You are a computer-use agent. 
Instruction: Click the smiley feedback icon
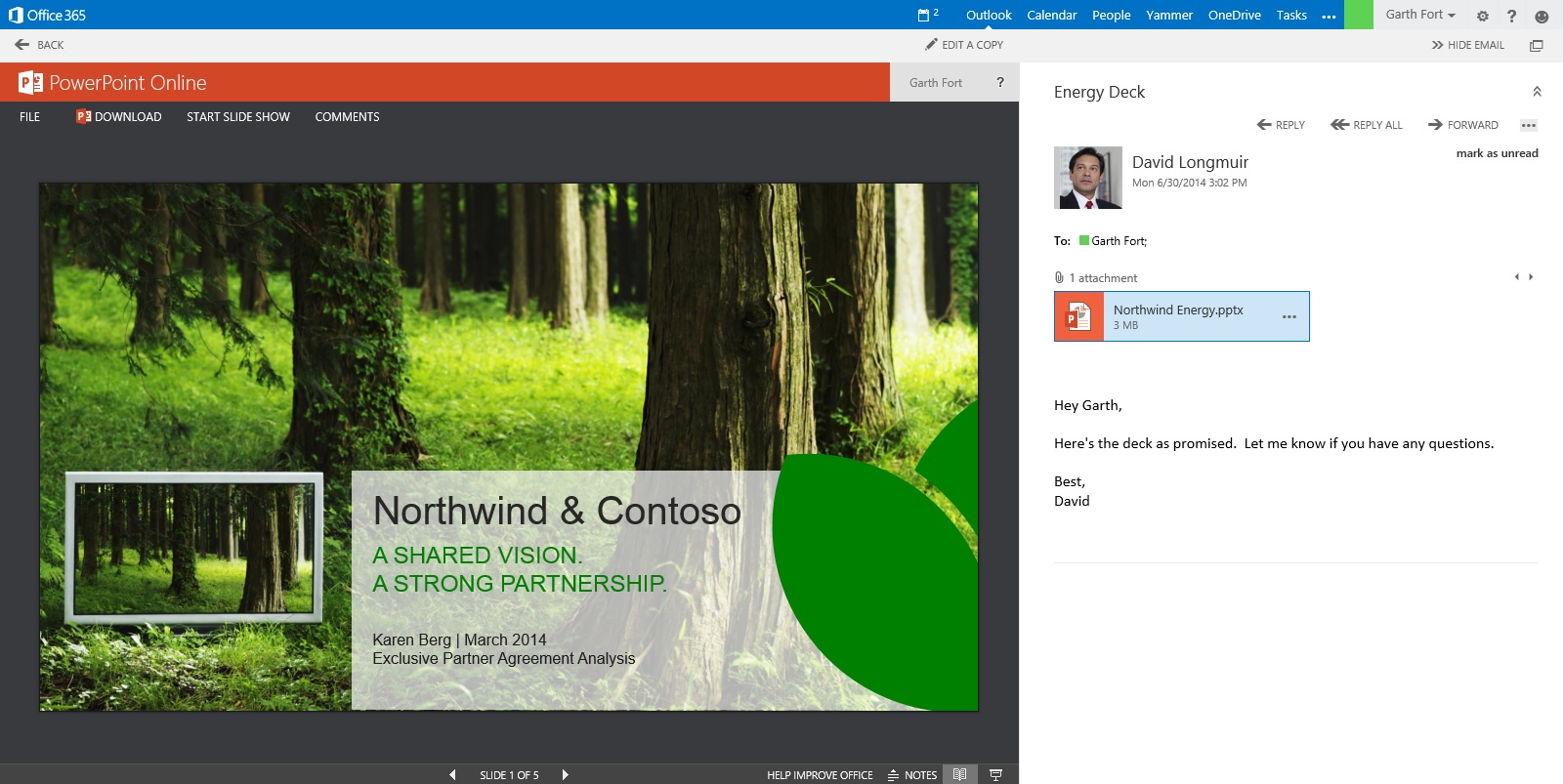(1542, 16)
